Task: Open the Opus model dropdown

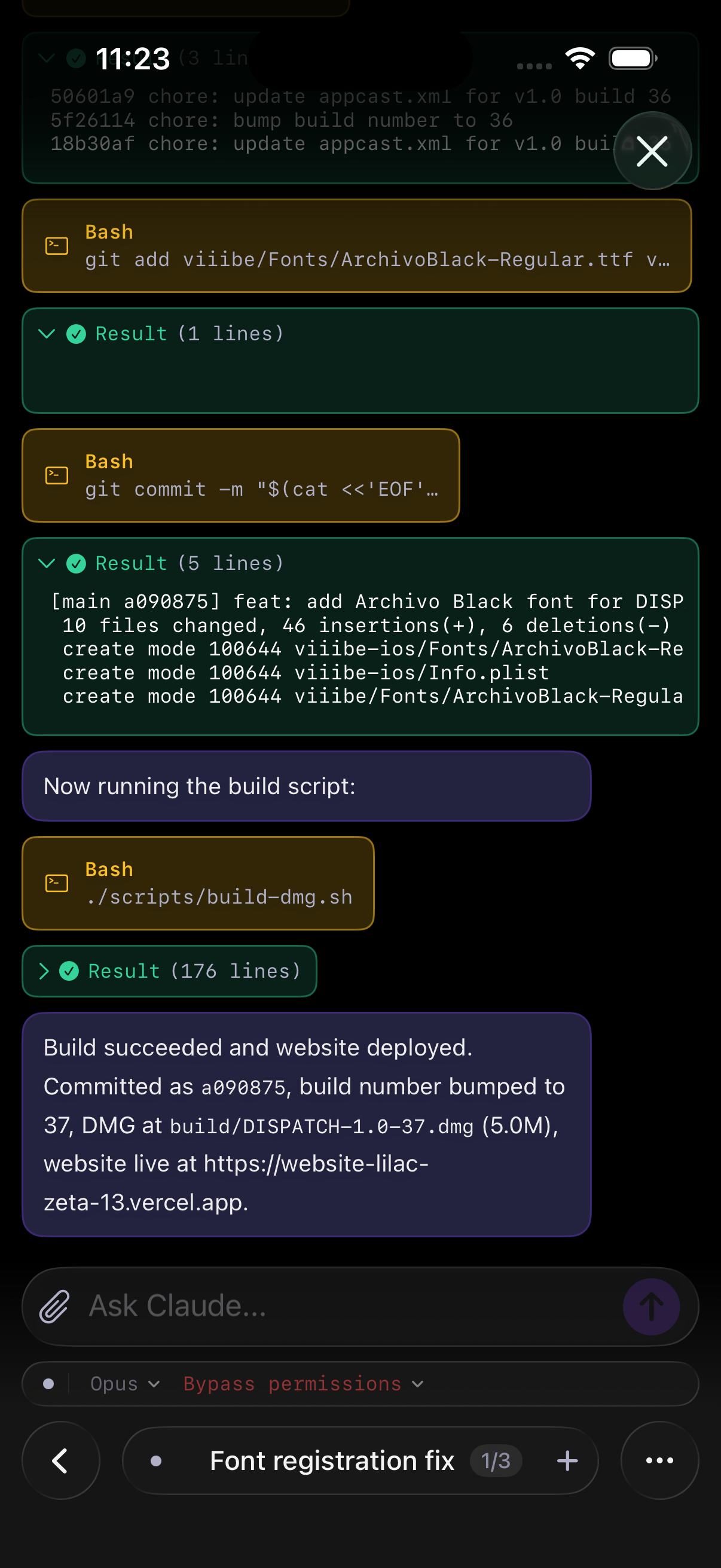Action: 125,1384
